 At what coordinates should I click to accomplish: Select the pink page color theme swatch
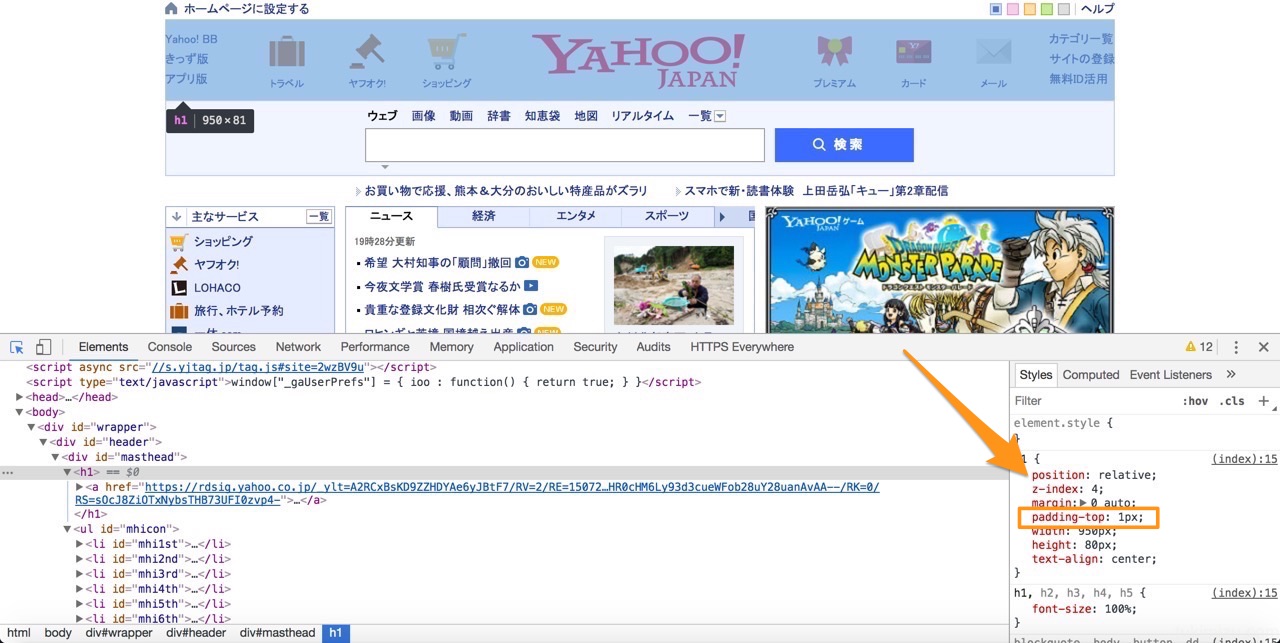coord(1013,9)
